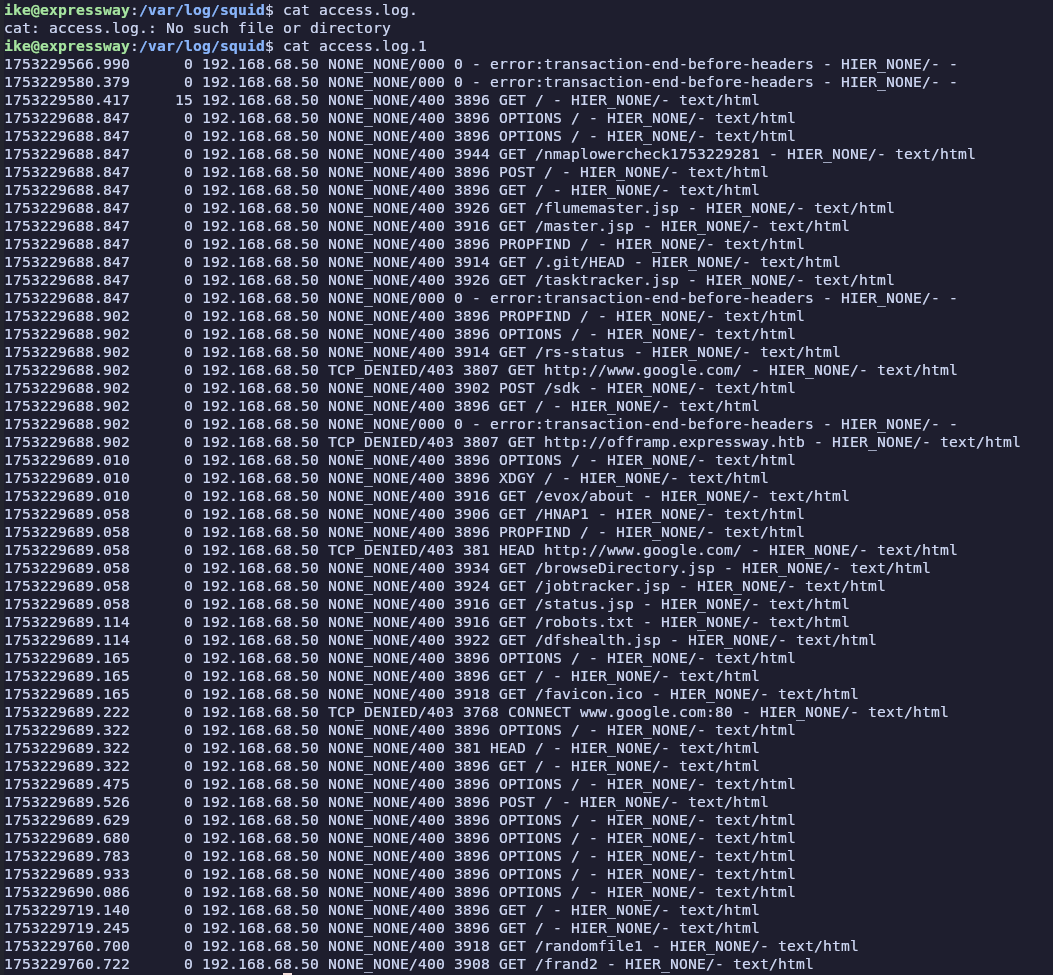Click the /randomfile1 request path
The height and width of the screenshot is (975, 1053).
(x=588, y=947)
